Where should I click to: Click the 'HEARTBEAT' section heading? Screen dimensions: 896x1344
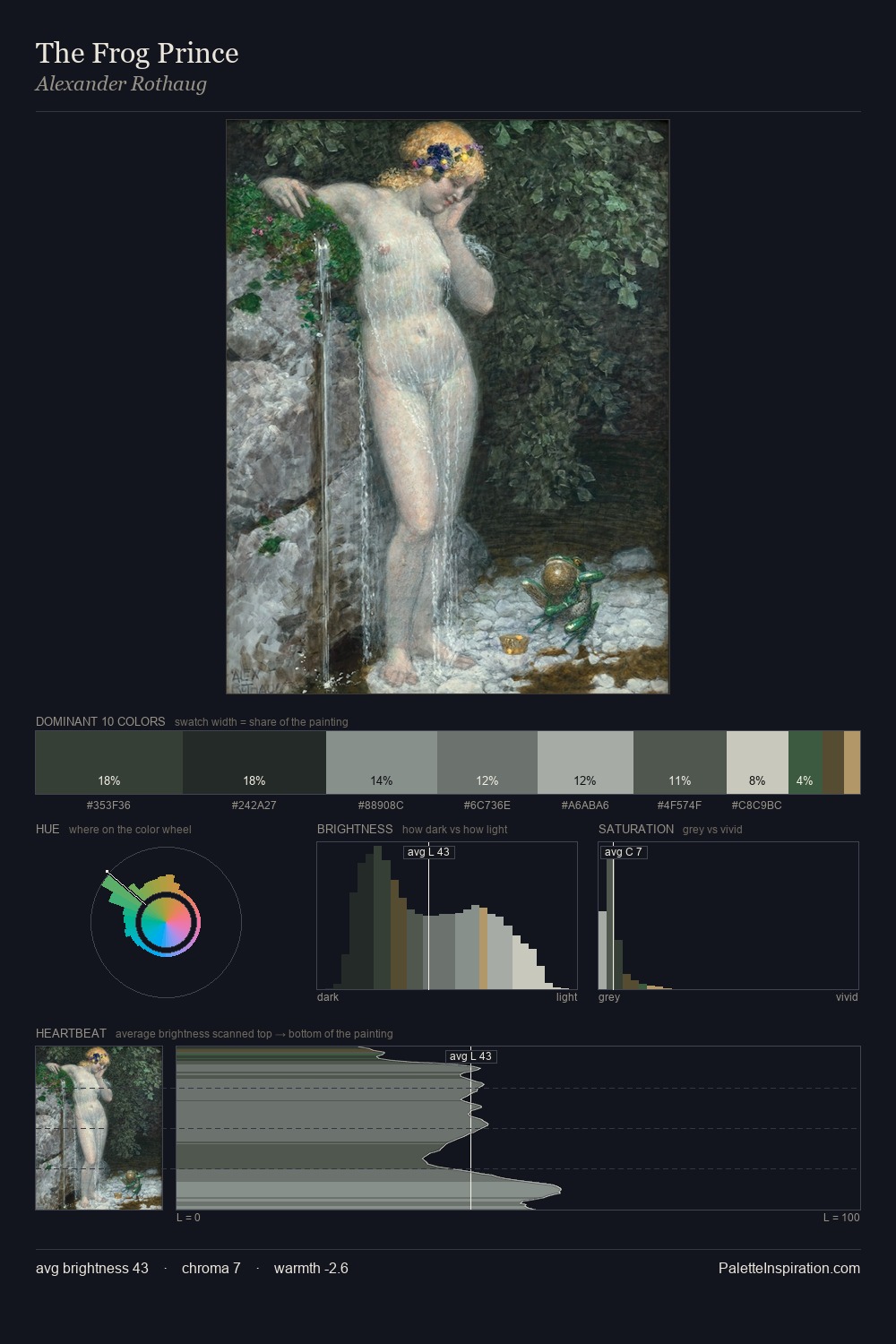click(x=71, y=1033)
